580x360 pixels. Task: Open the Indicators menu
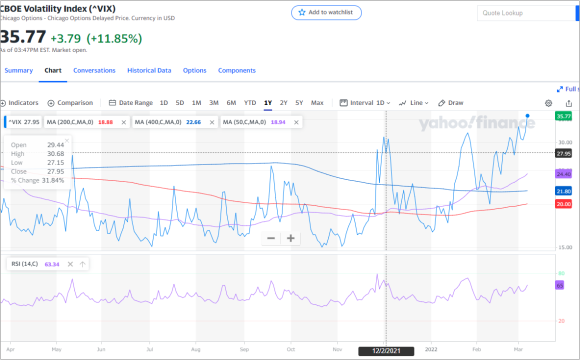[19, 103]
